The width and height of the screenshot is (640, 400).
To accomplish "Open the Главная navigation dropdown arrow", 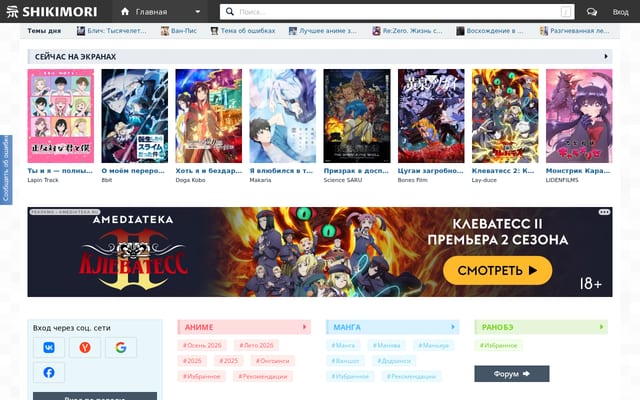I will pyautogui.click(x=198, y=11).
